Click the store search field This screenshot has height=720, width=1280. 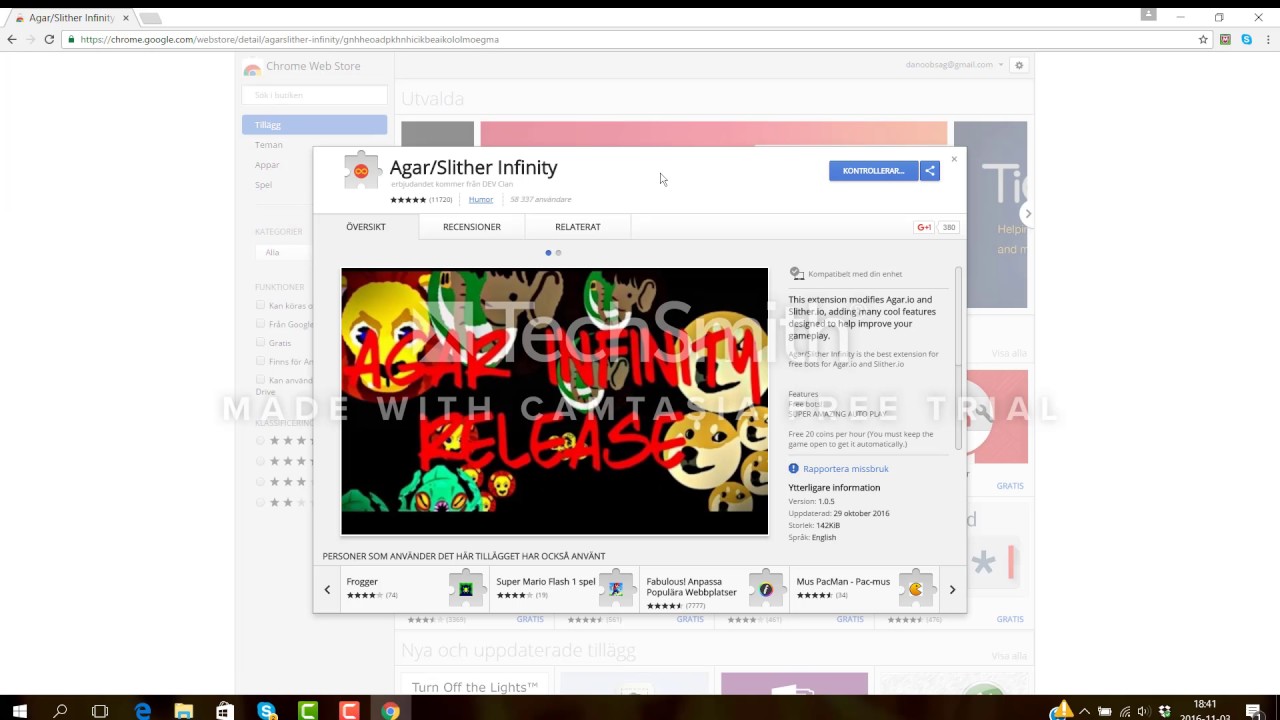coord(314,95)
